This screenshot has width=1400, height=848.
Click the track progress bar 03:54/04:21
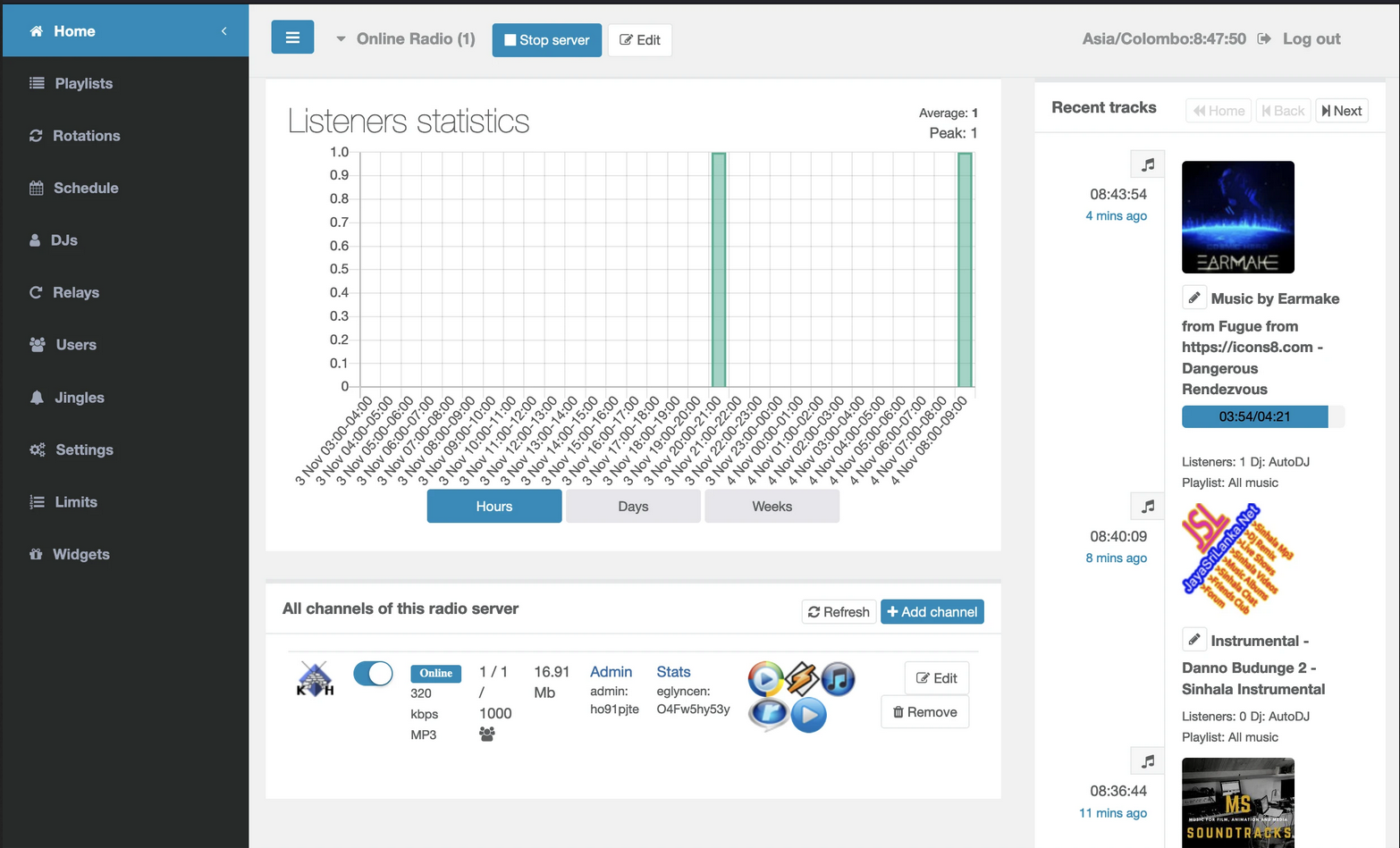[1261, 416]
